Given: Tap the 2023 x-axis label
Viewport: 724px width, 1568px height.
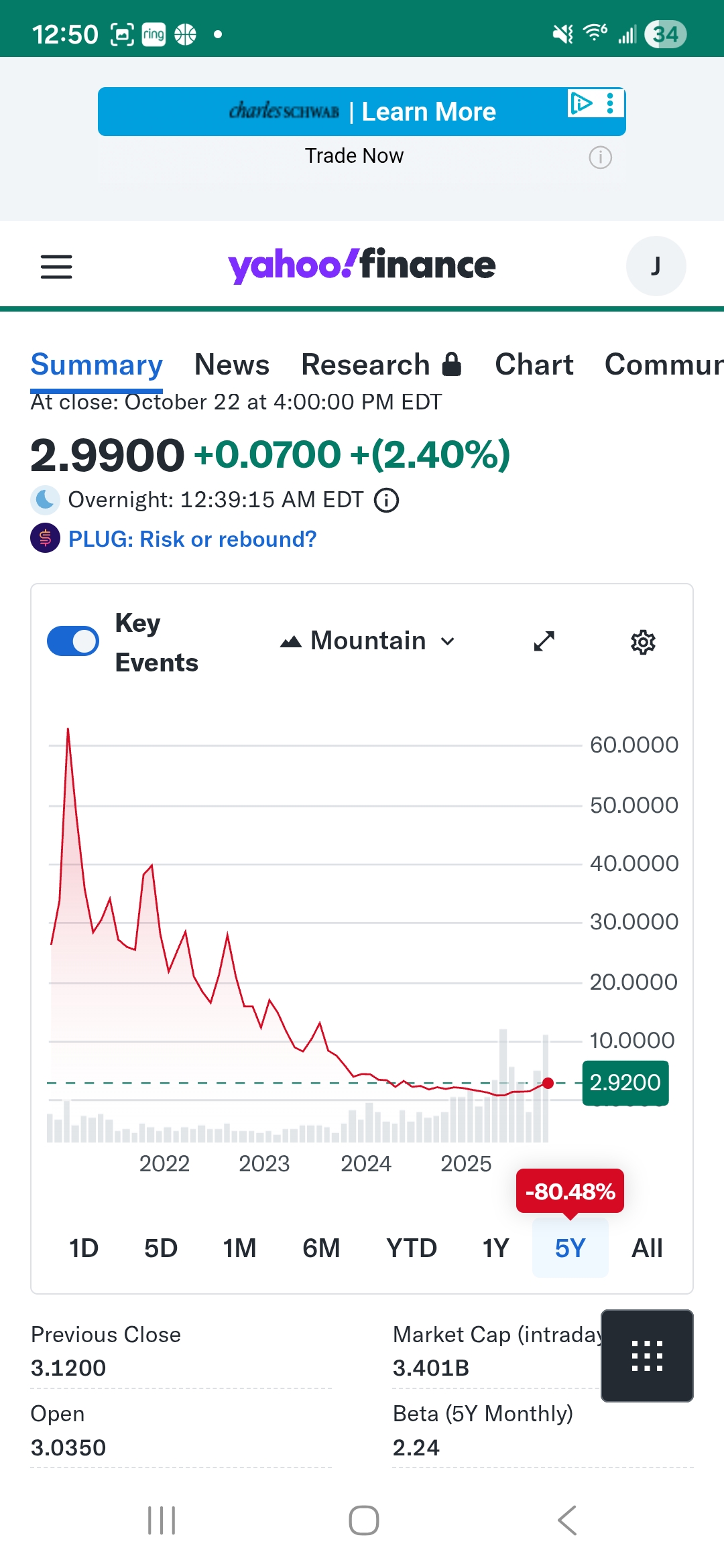Looking at the screenshot, I should 264,1164.
